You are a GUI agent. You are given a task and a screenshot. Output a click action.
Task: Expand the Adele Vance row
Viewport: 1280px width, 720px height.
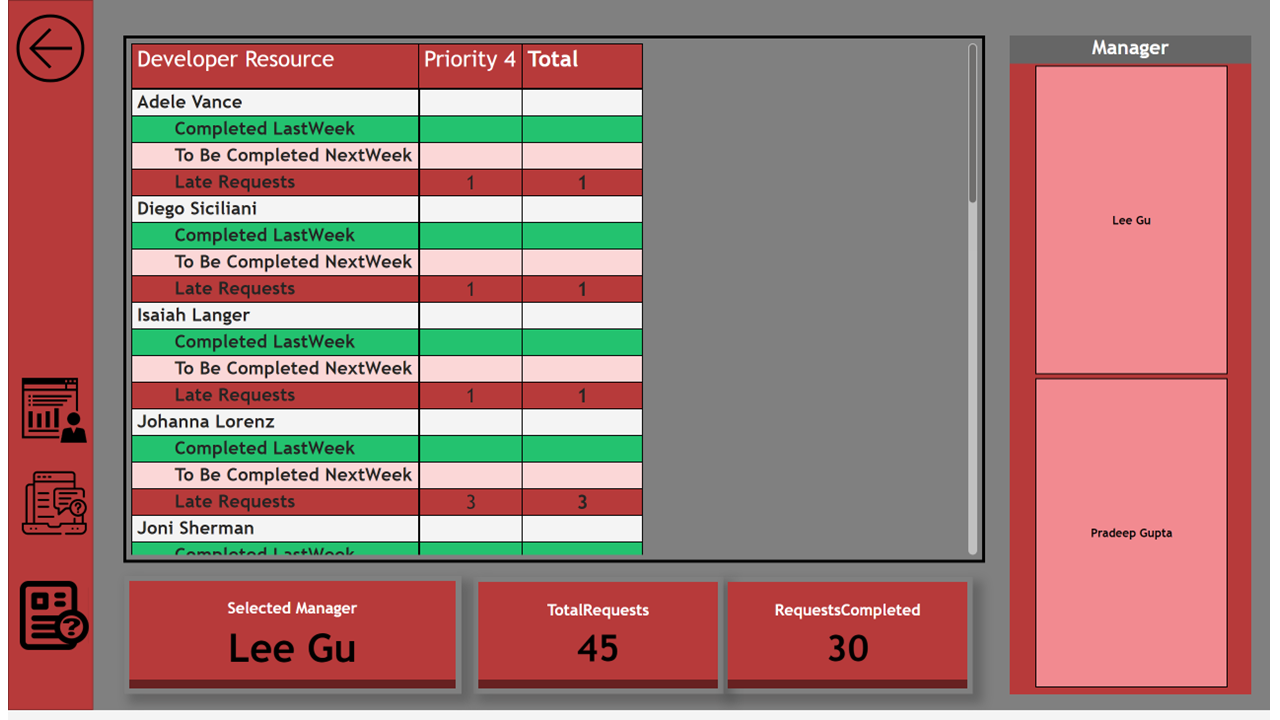coord(190,102)
